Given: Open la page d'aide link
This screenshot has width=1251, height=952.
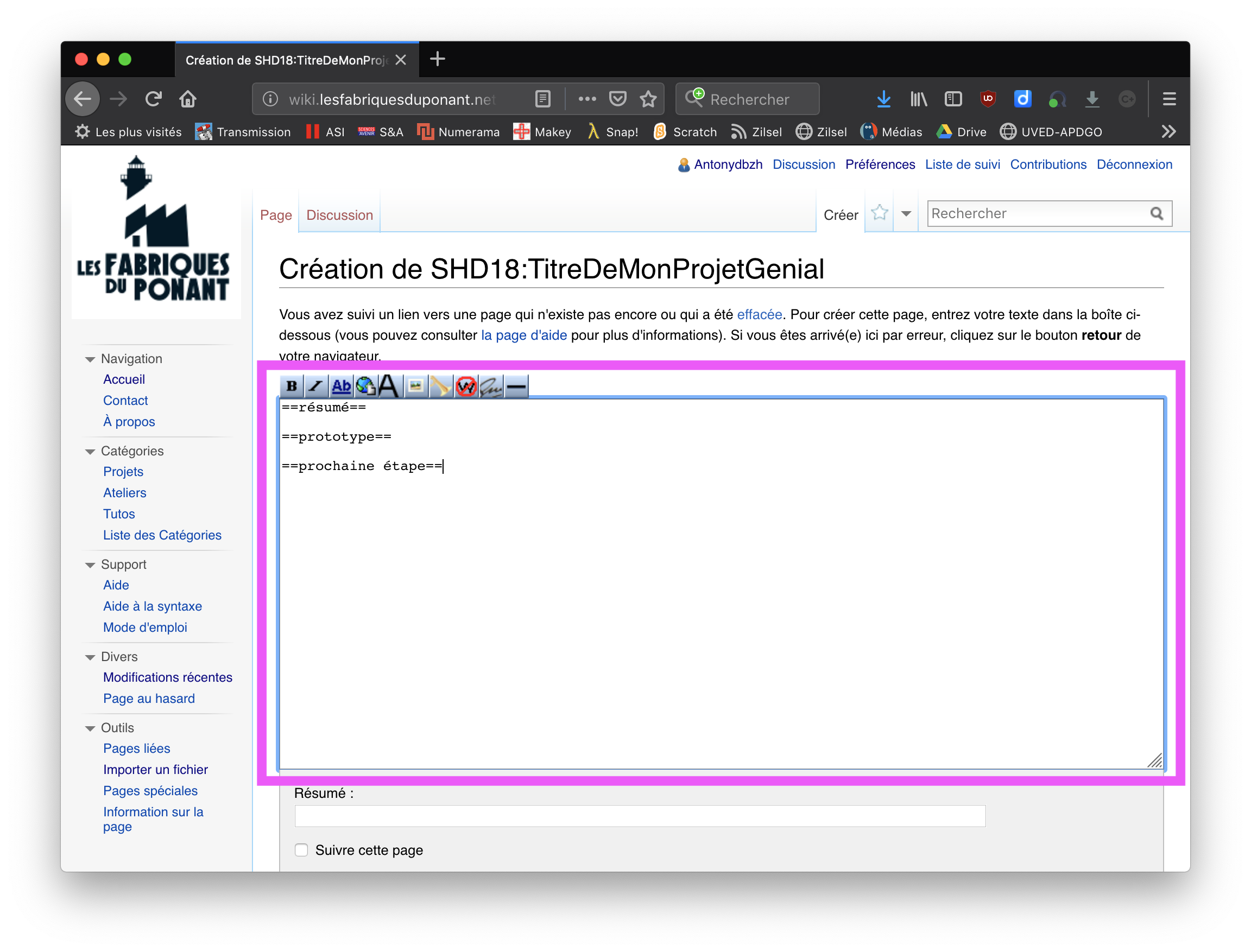Looking at the screenshot, I should coord(524,335).
